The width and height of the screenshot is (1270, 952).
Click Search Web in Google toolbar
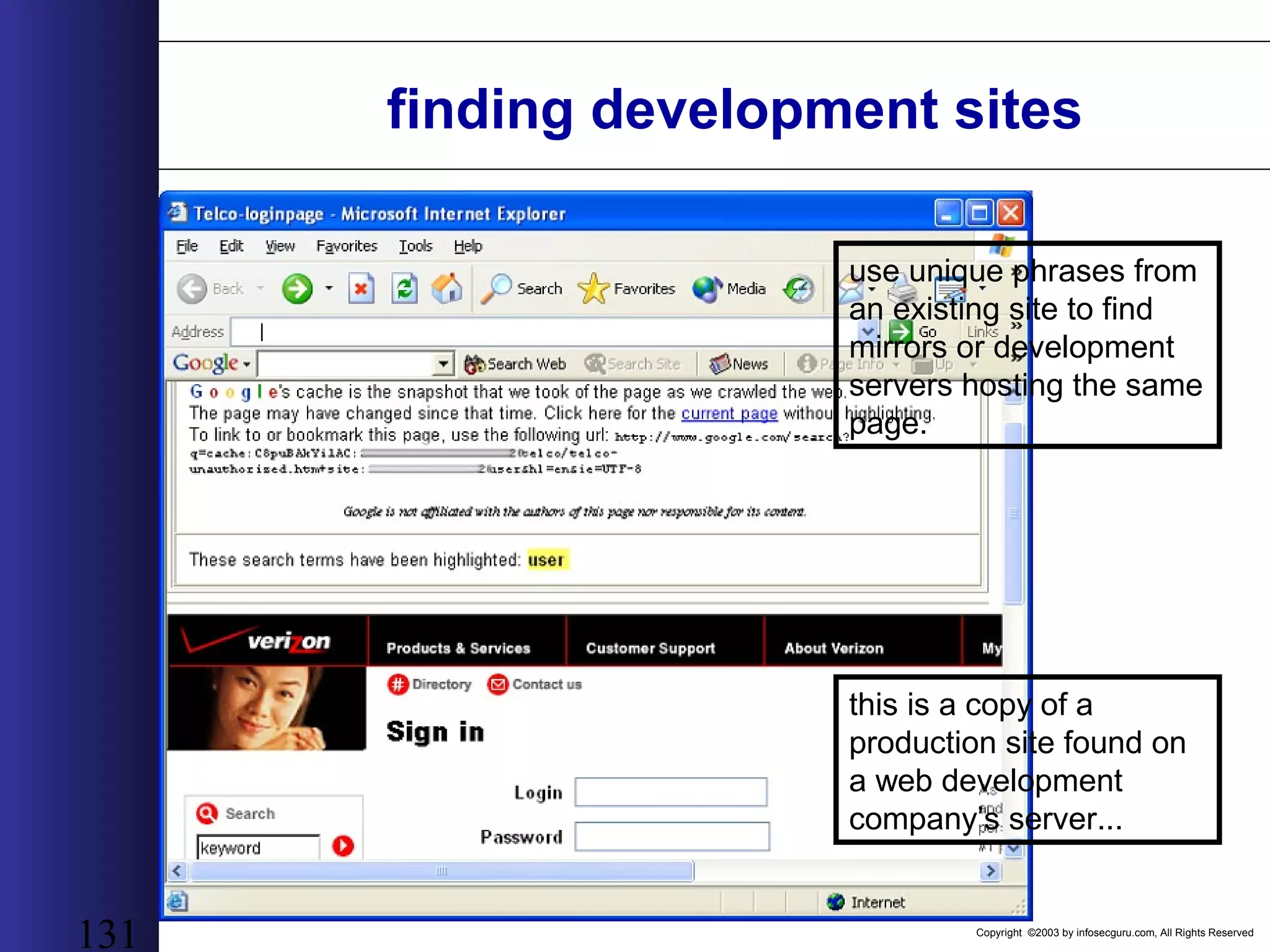[515, 364]
